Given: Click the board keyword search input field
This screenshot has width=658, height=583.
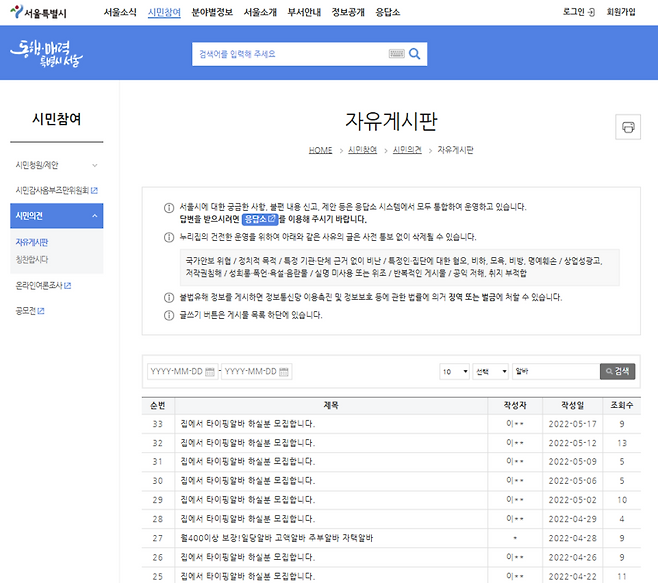Looking at the screenshot, I should tap(554, 372).
